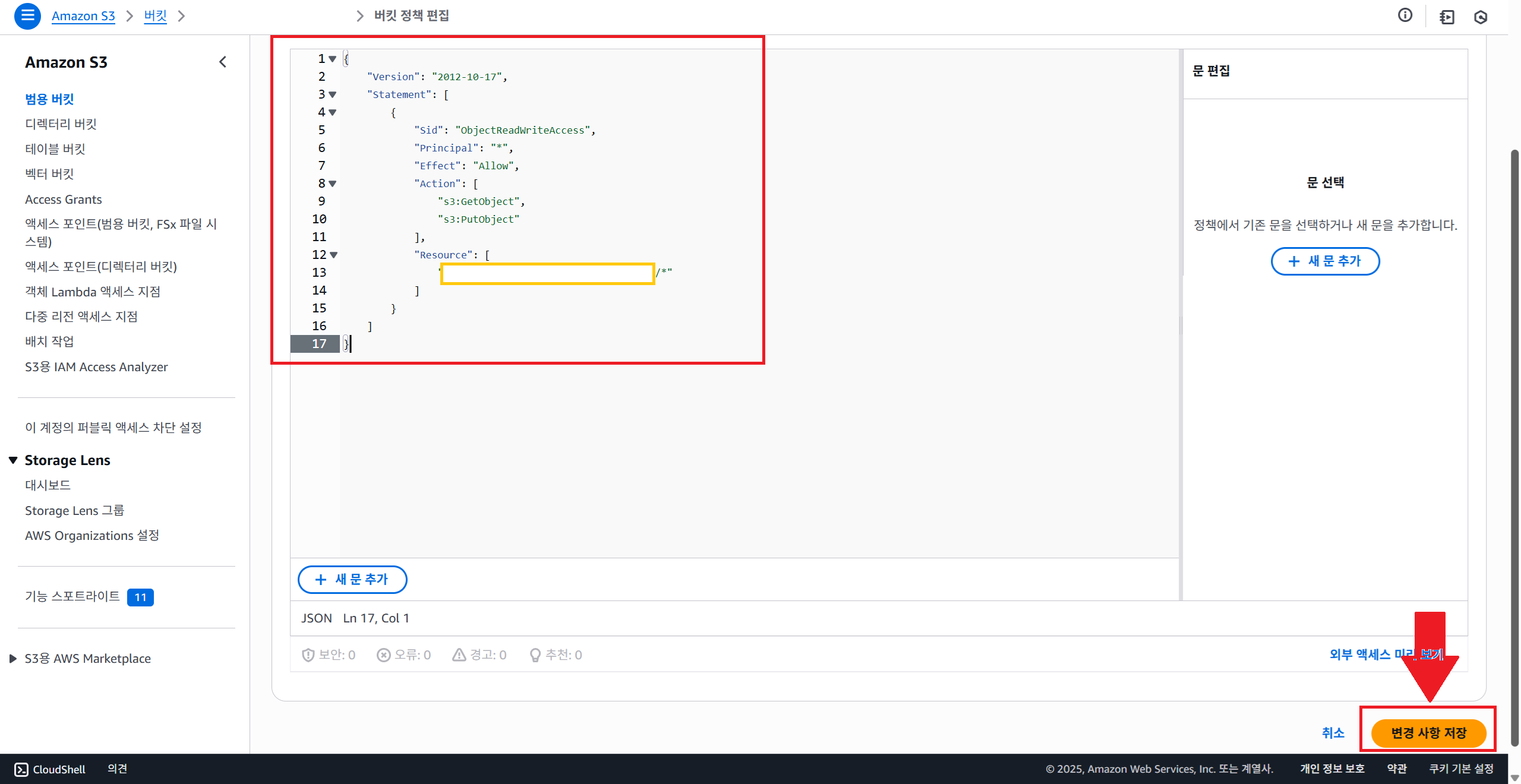Collapse the Storage Lens section

click(x=13, y=460)
